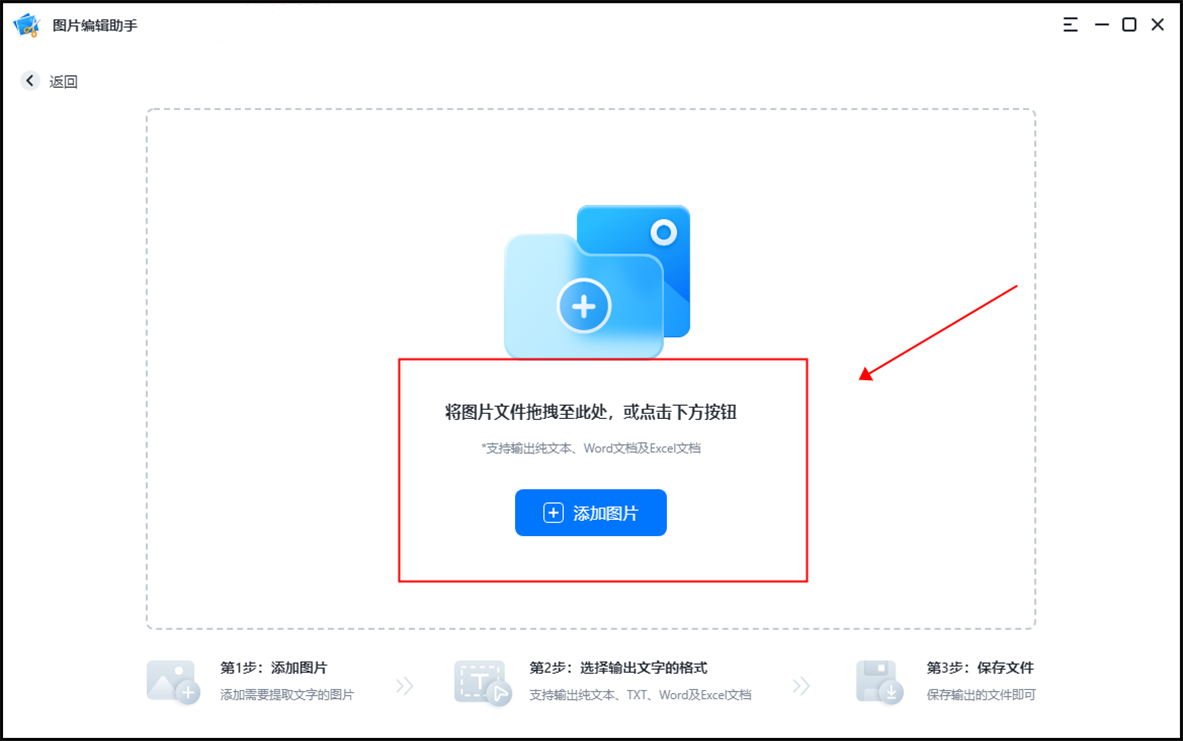The height and width of the screenshot is (741, 1183).
Task: Click the 第1步：添加图片 label
Action: 274,668
